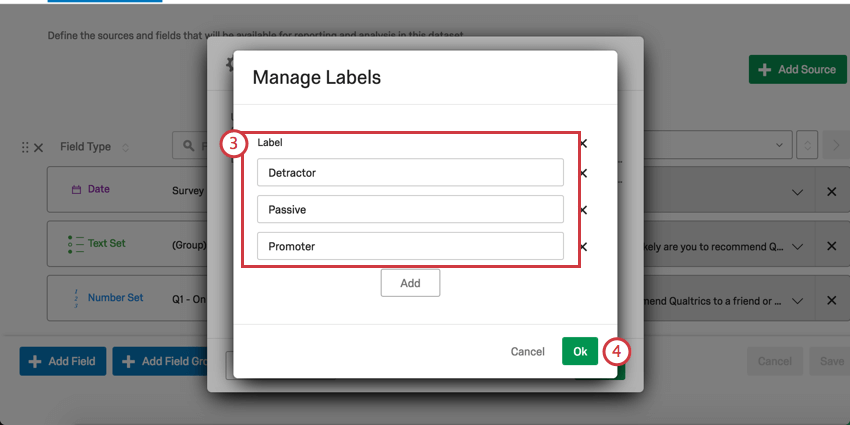Delete the Text Set field row
The width and height of the screenshot is (850, 425).
(x=831, y=246)
